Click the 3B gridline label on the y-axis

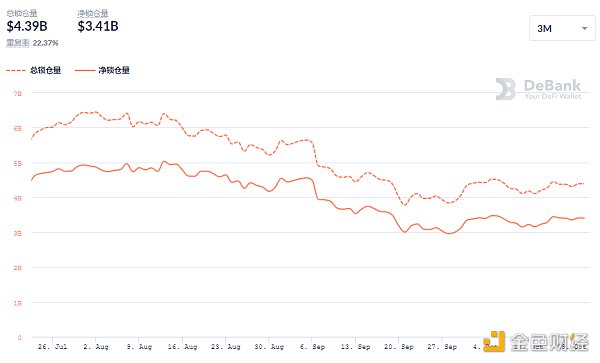[18, 233]
